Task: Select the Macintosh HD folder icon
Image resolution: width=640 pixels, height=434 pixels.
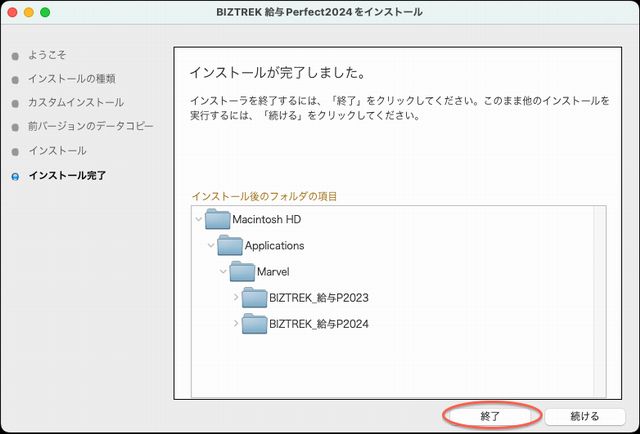Action: pyautogui.click(x=217, y=219)
